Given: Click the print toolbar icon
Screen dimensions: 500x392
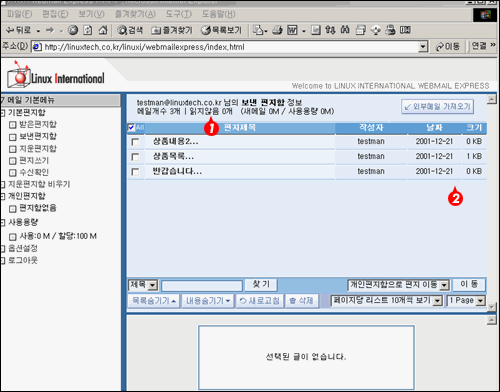Looking at the screenshot, I should click(277, 30).
